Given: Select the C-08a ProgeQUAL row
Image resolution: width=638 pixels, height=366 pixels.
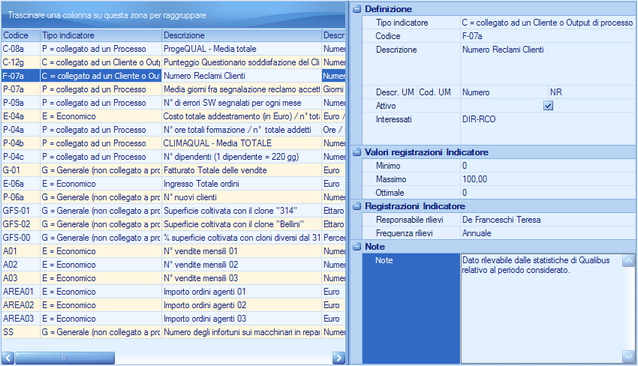Looking at the screenshot, I should pos(173,49).
